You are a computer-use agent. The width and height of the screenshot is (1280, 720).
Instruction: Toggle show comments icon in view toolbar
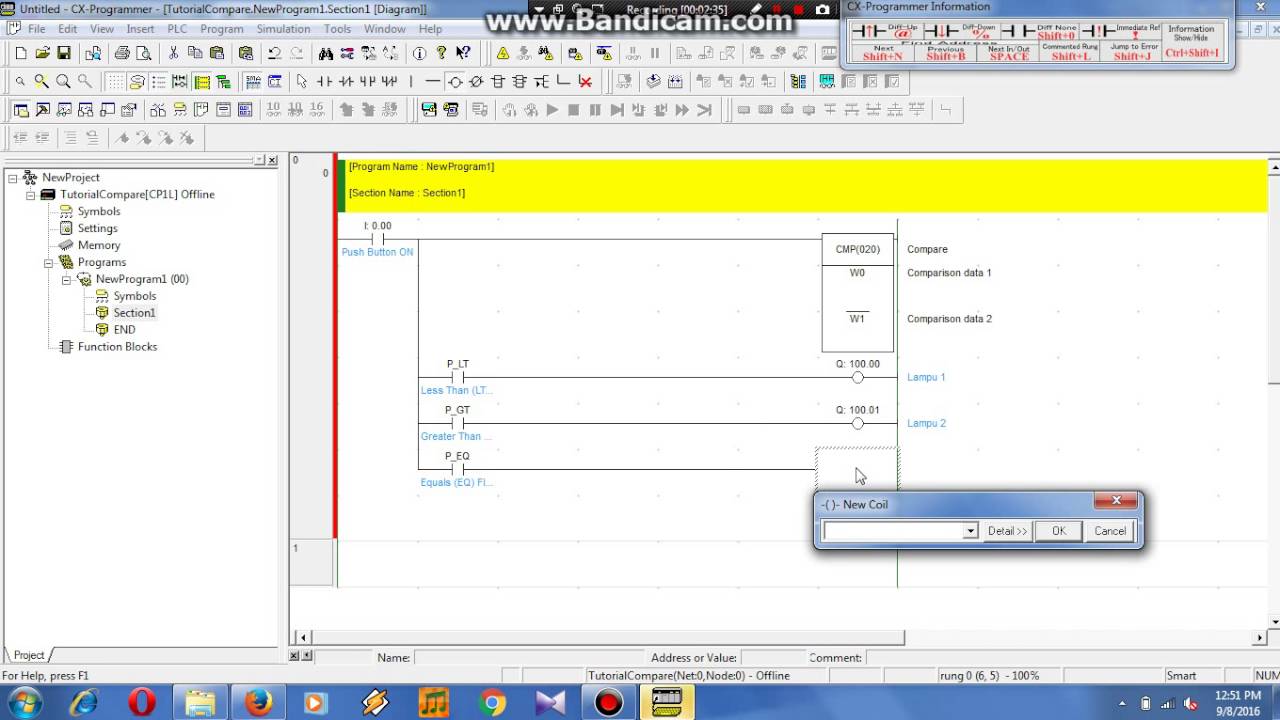[x=137, y=82]
